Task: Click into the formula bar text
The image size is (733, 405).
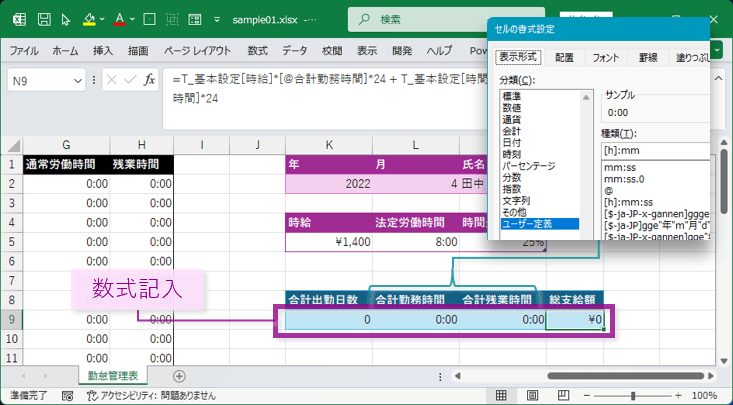Action: click(325, 99)
